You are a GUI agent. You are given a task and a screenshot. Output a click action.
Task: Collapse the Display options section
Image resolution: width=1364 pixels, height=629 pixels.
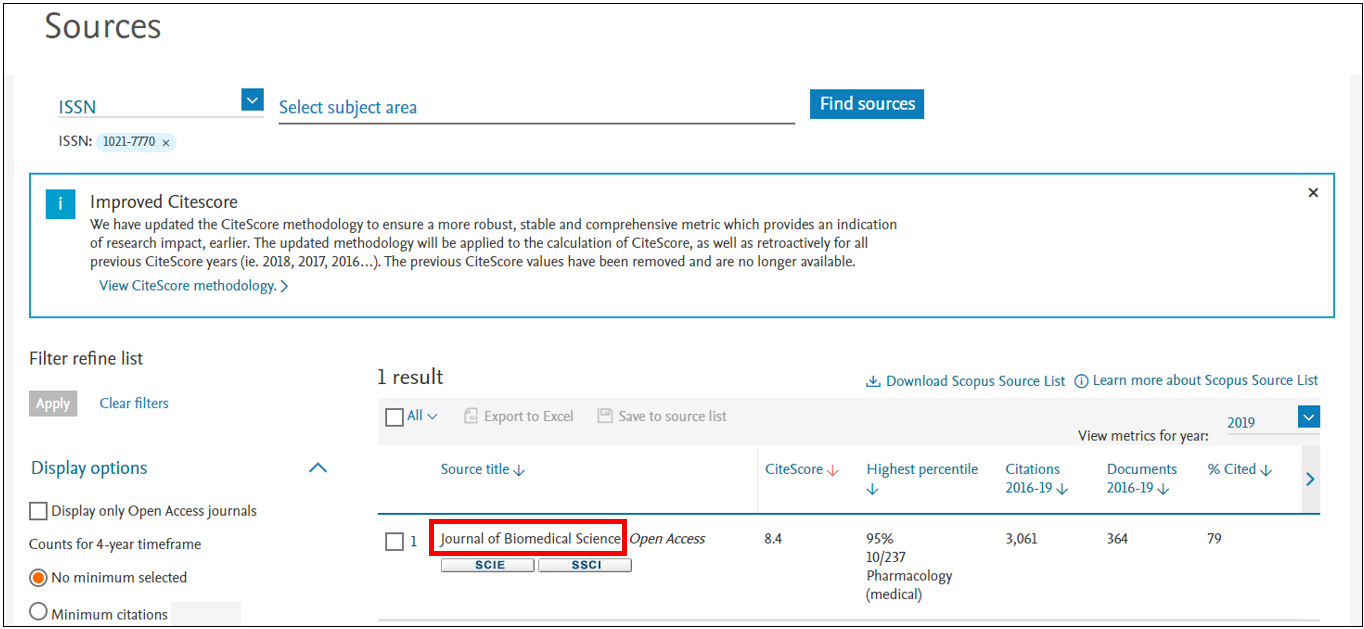[x=318, y=468]
